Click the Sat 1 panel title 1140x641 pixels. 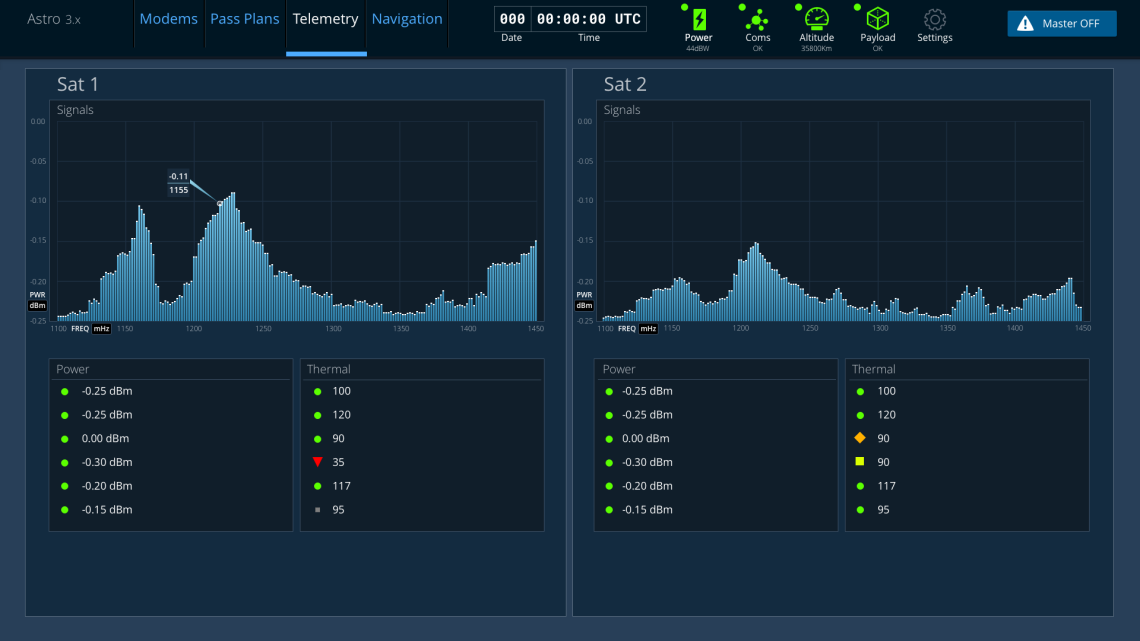click(78, 84)
